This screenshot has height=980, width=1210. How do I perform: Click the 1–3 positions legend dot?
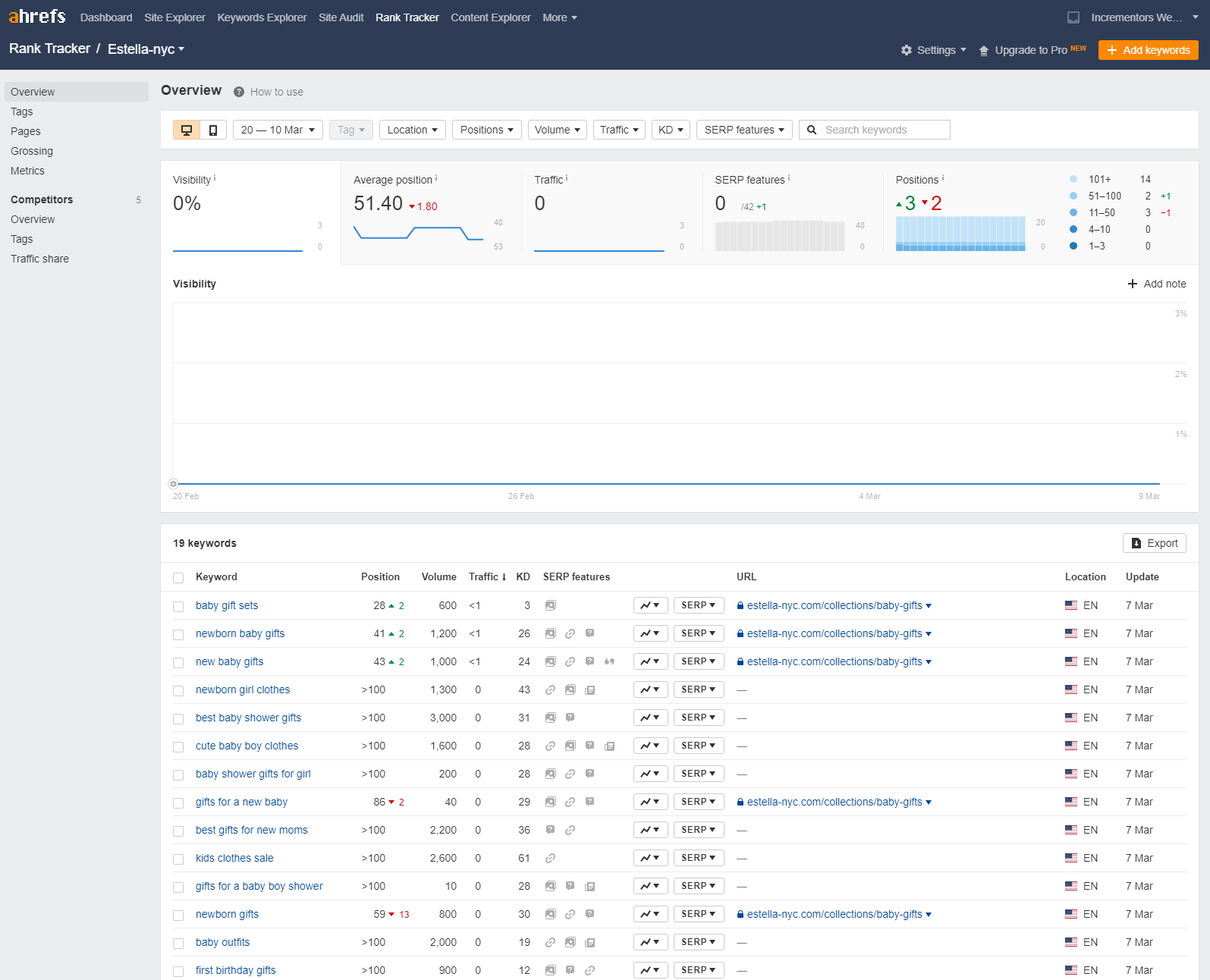[1073, 246]
